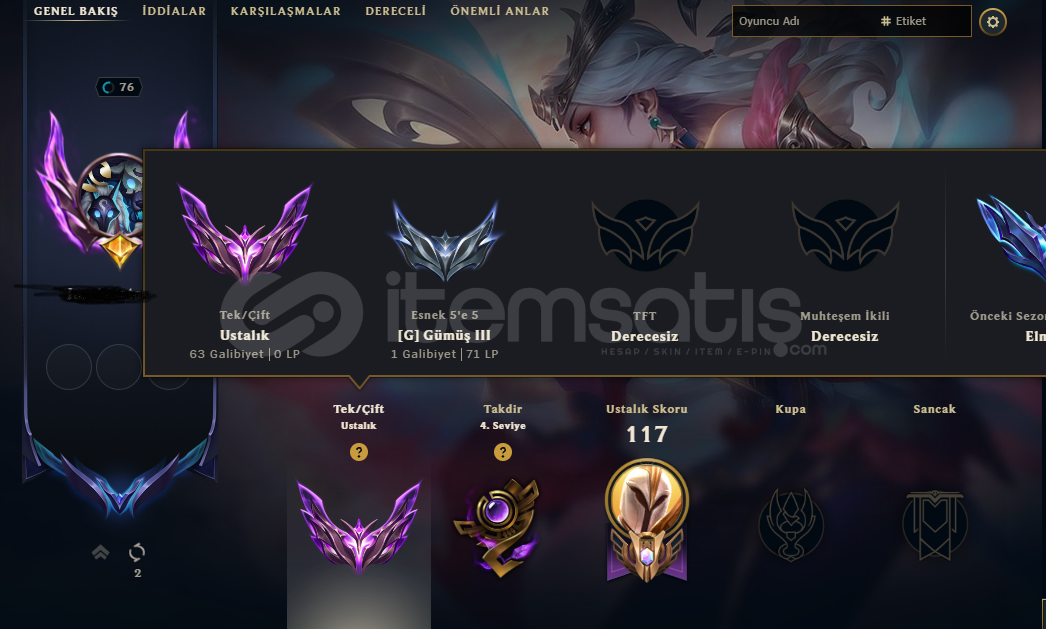Click the refresh arrows icon above 2
Image resolution: width=1046 pixels, height=629 pixels.
137,552
